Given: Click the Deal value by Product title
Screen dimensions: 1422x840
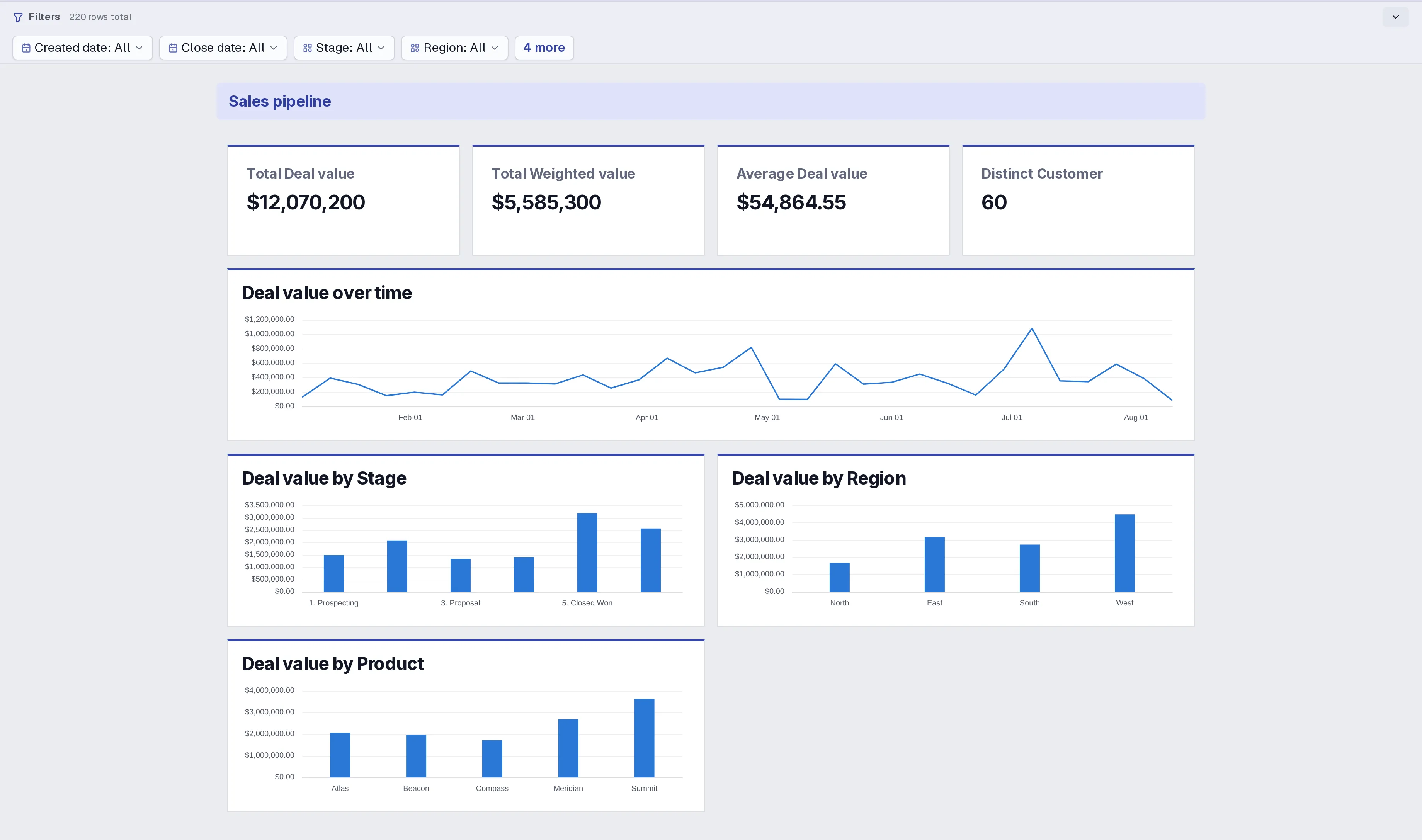Looking at the screenshot, I should point(332,663).
